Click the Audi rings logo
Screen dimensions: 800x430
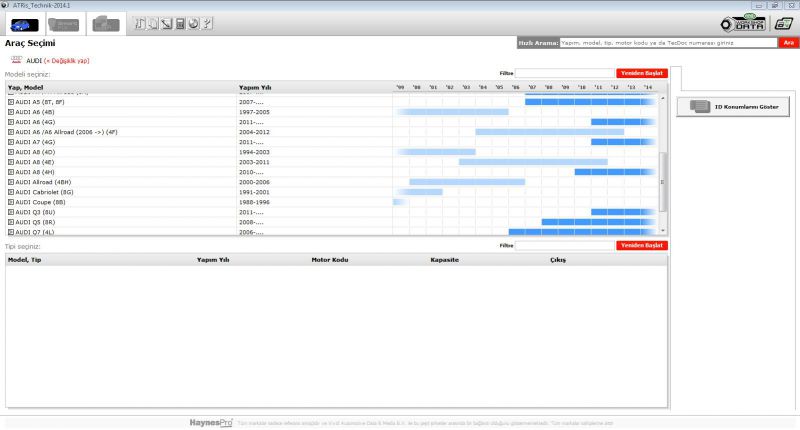16,60
